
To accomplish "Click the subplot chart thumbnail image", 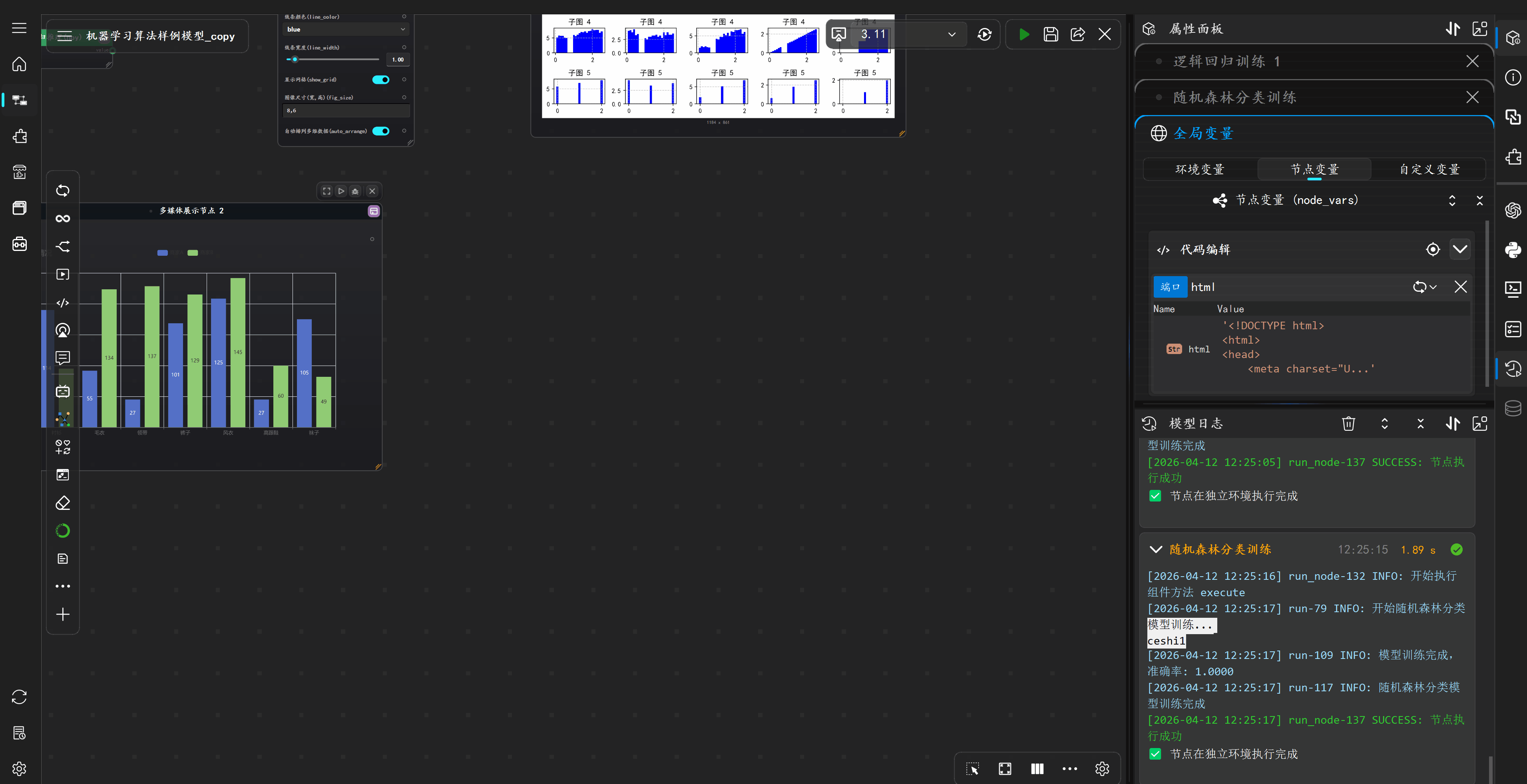I will tap(718, 66).
